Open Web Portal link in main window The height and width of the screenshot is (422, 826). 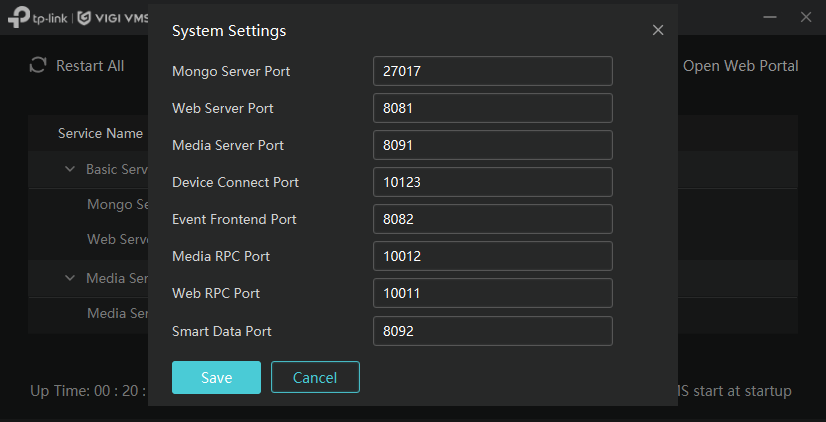(x=740, y=66)
